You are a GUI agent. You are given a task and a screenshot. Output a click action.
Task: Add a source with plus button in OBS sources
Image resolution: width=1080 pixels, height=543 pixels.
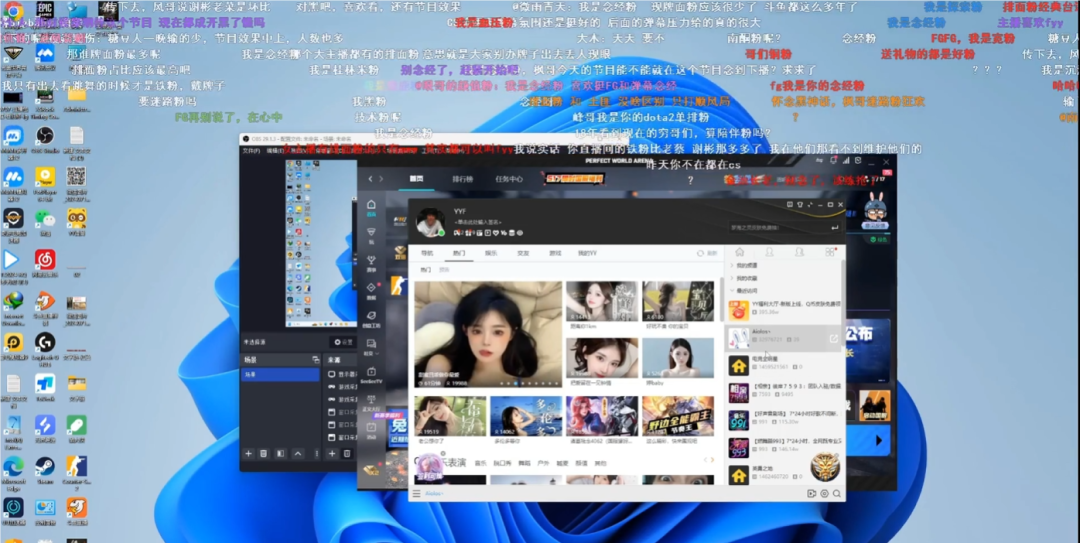pos(331,453)
